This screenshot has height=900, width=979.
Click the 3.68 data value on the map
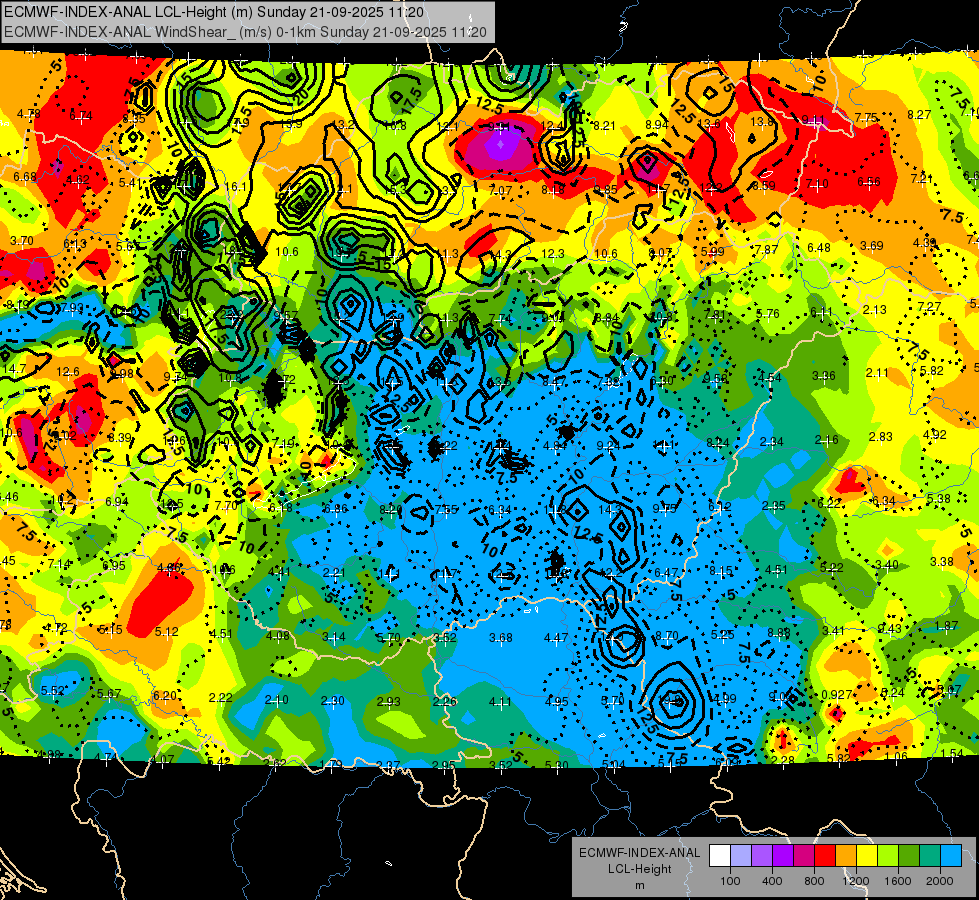coord(500,638)
